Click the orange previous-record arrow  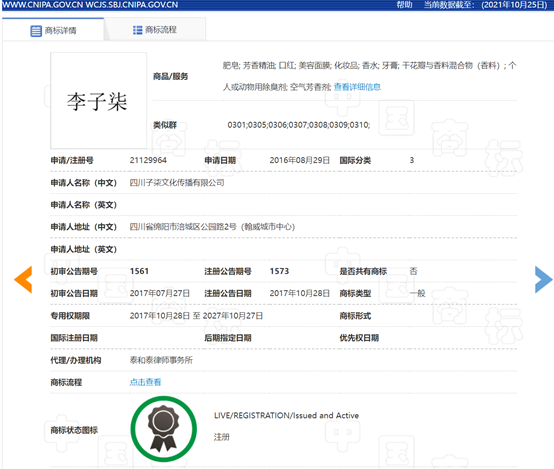point(23,280)
